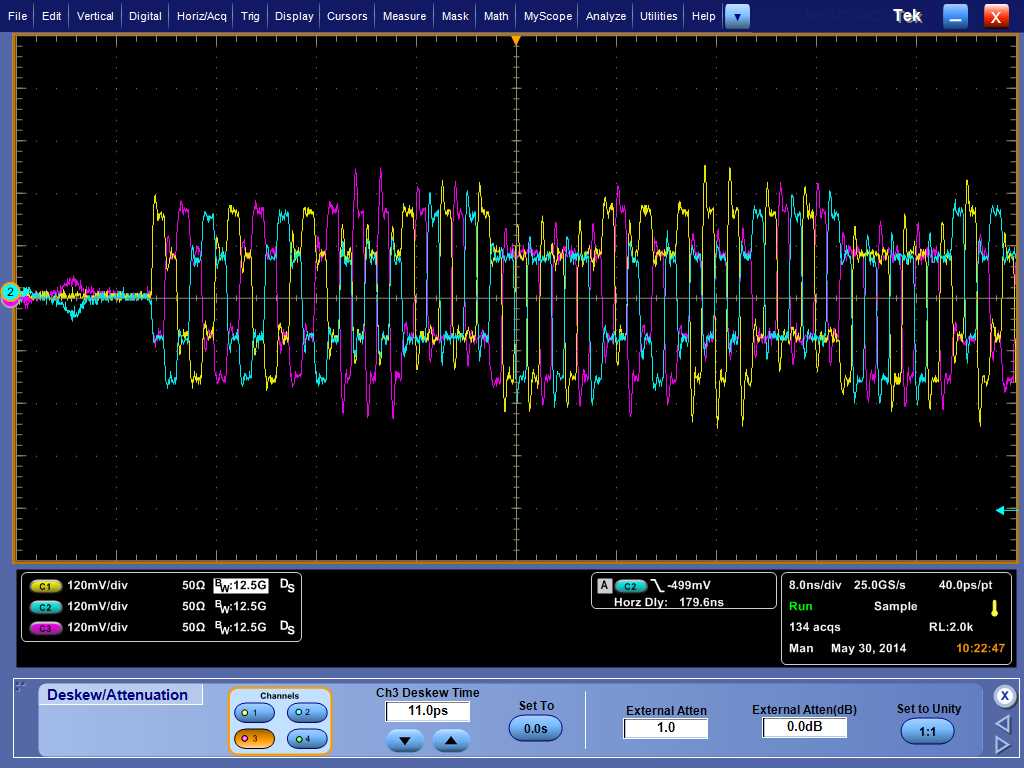
Task: Decrease Ch3 deskew time with down arrow
Action: 405,741
